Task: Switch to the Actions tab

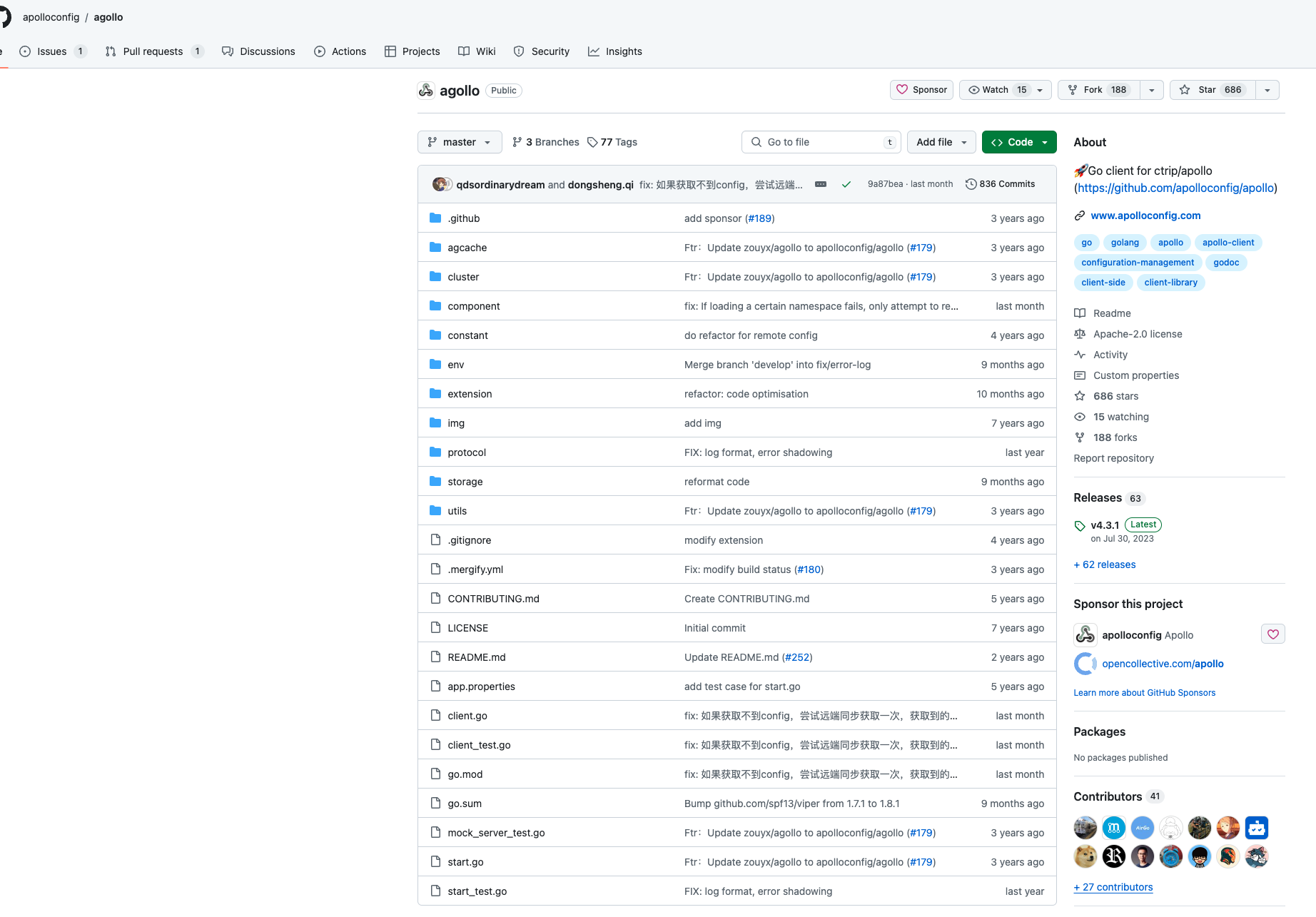Action: 340,51
